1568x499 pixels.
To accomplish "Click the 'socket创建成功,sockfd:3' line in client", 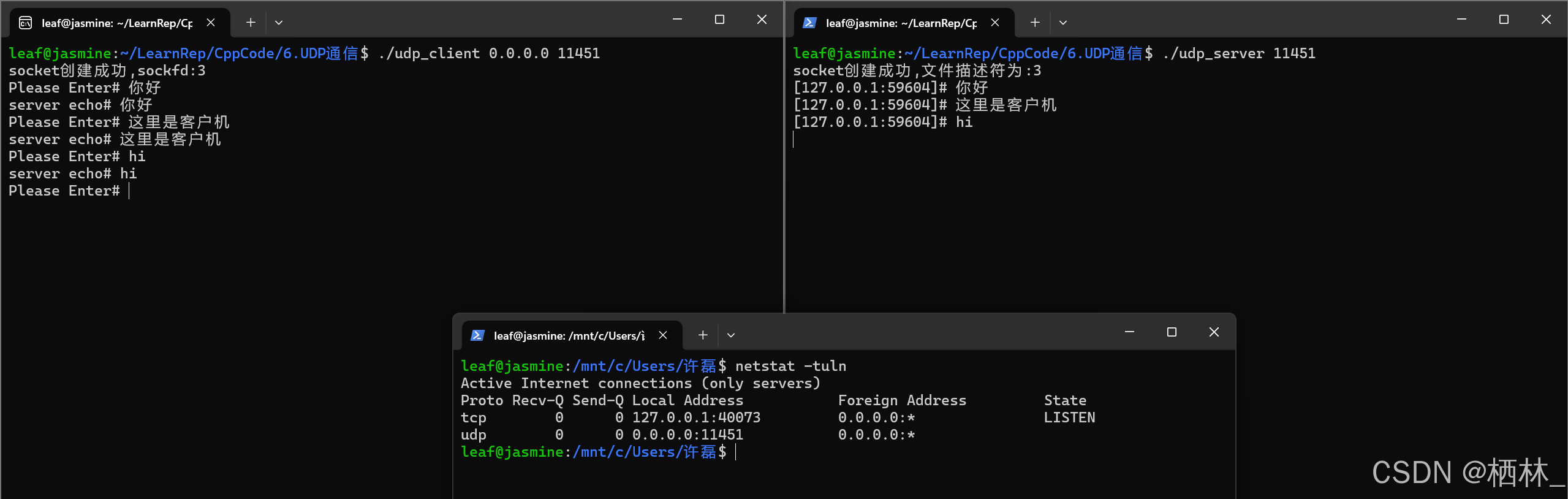I will tap(107, 71).
